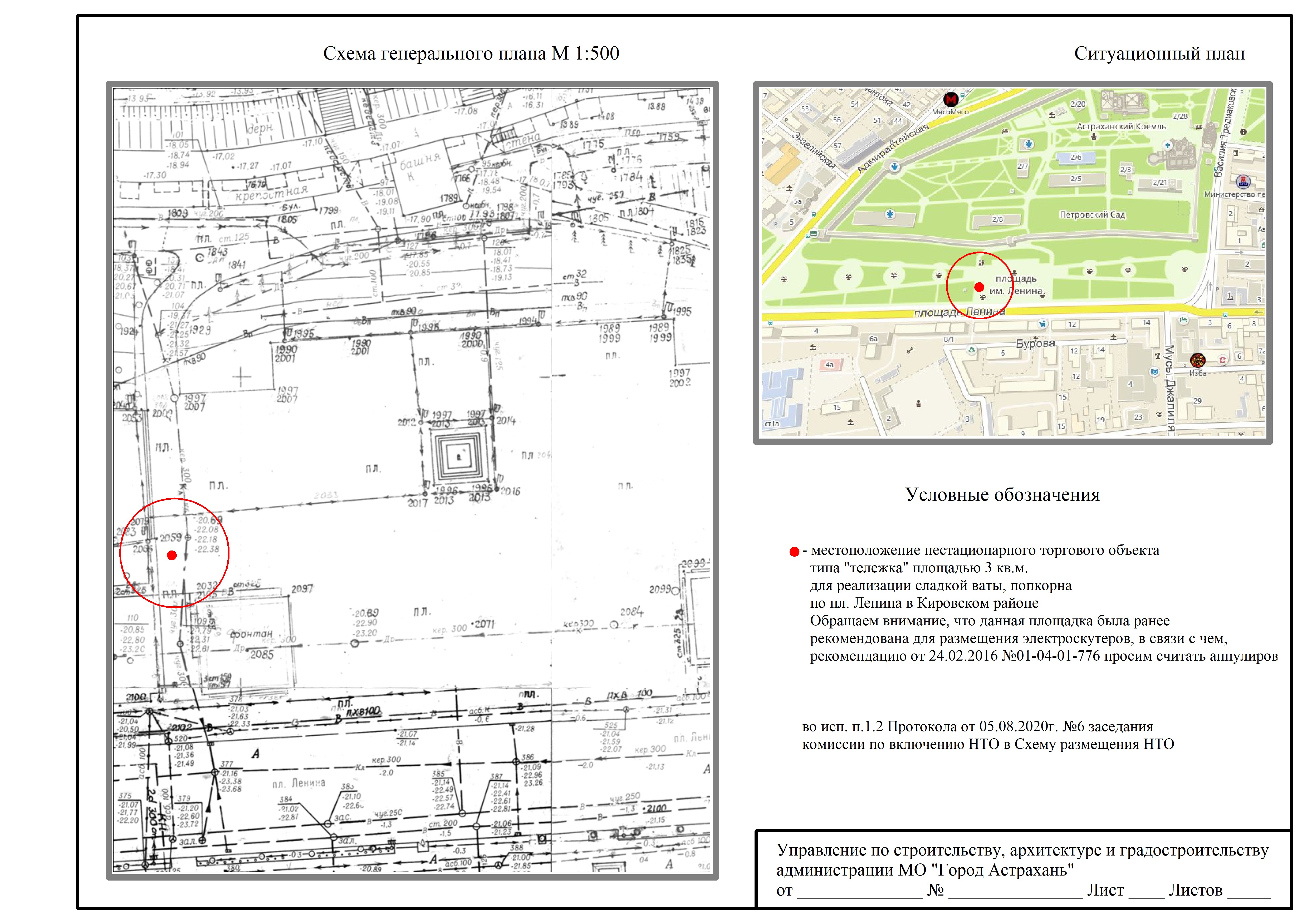Click the Министерство museum marker icon

(1243, 181)
